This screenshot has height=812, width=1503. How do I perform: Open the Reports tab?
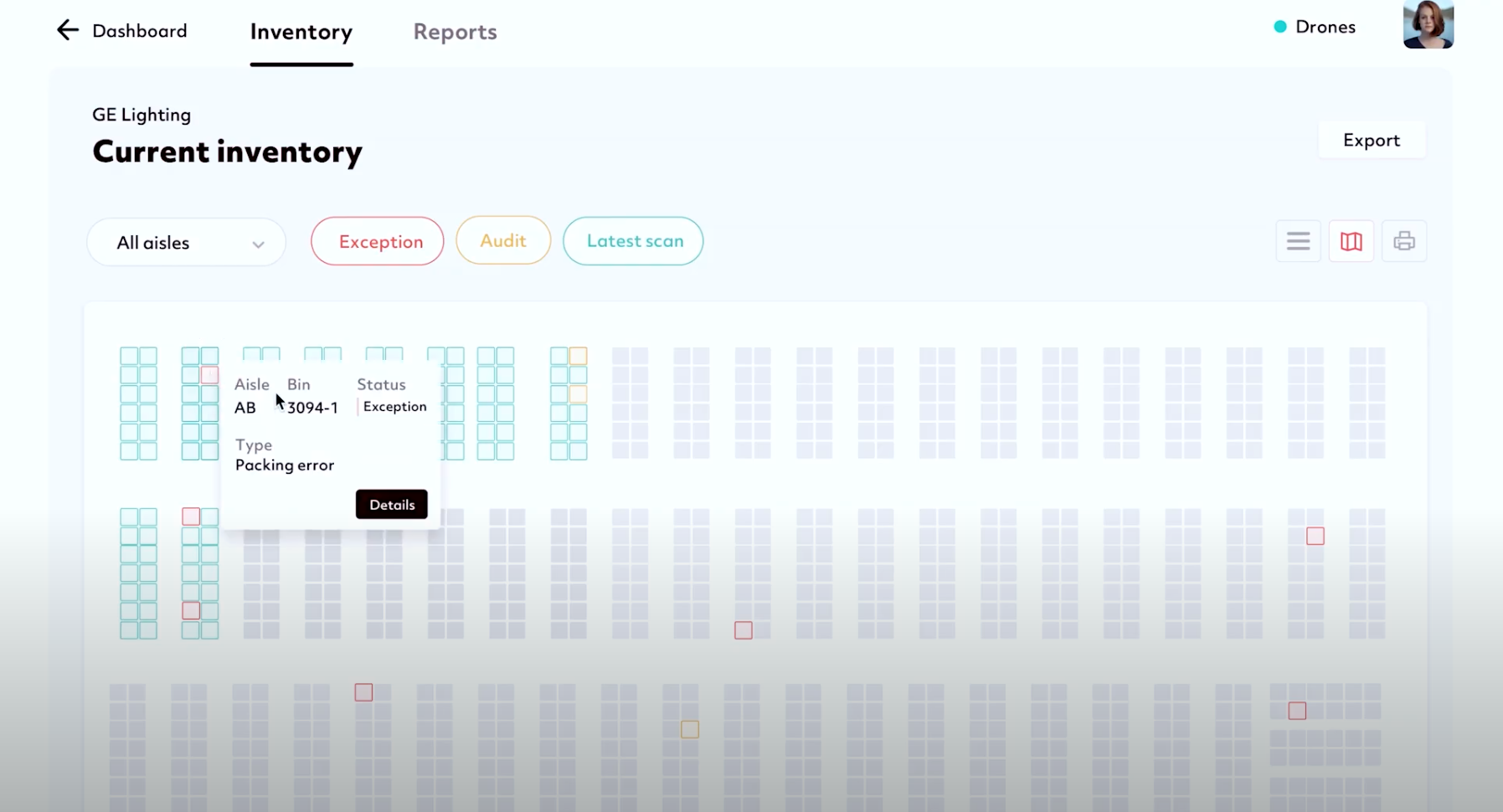click(455, 32)
